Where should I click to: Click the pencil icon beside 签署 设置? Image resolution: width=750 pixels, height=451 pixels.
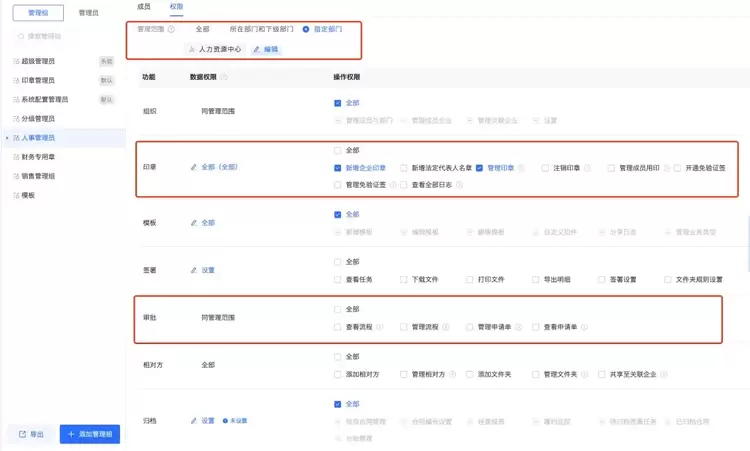(x=194, y=270)
